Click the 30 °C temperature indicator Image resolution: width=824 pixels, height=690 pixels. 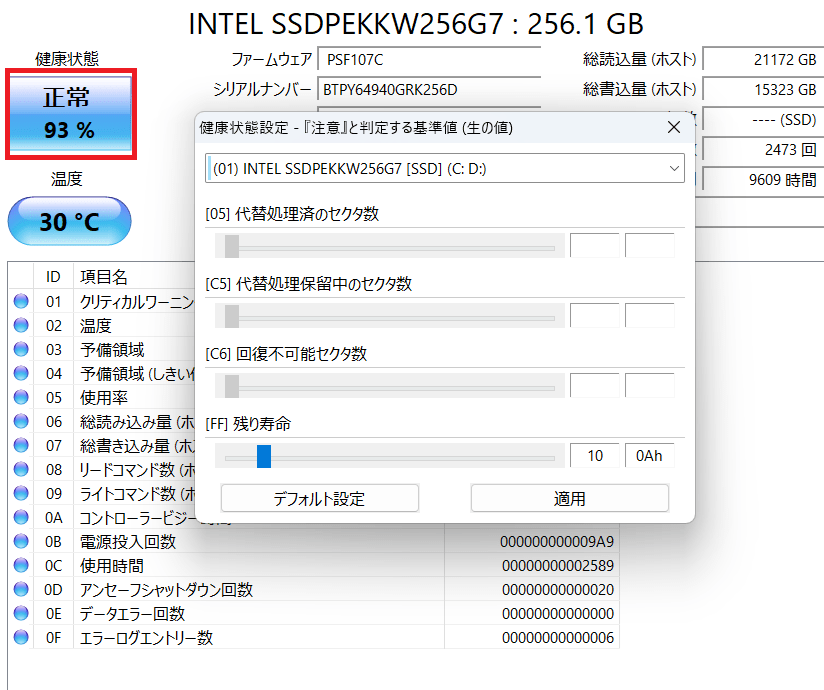tap(69, 221)
